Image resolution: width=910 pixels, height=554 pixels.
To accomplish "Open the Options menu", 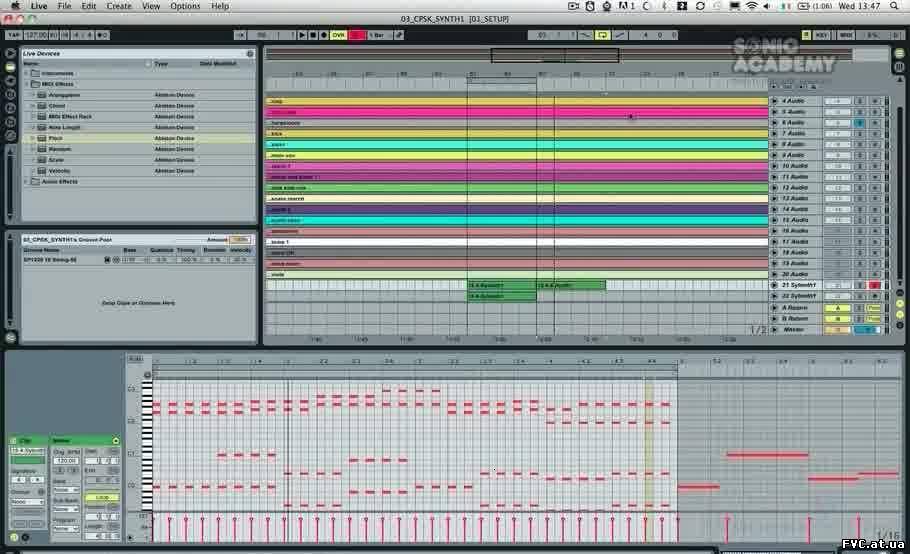I will tap(185, 6).
